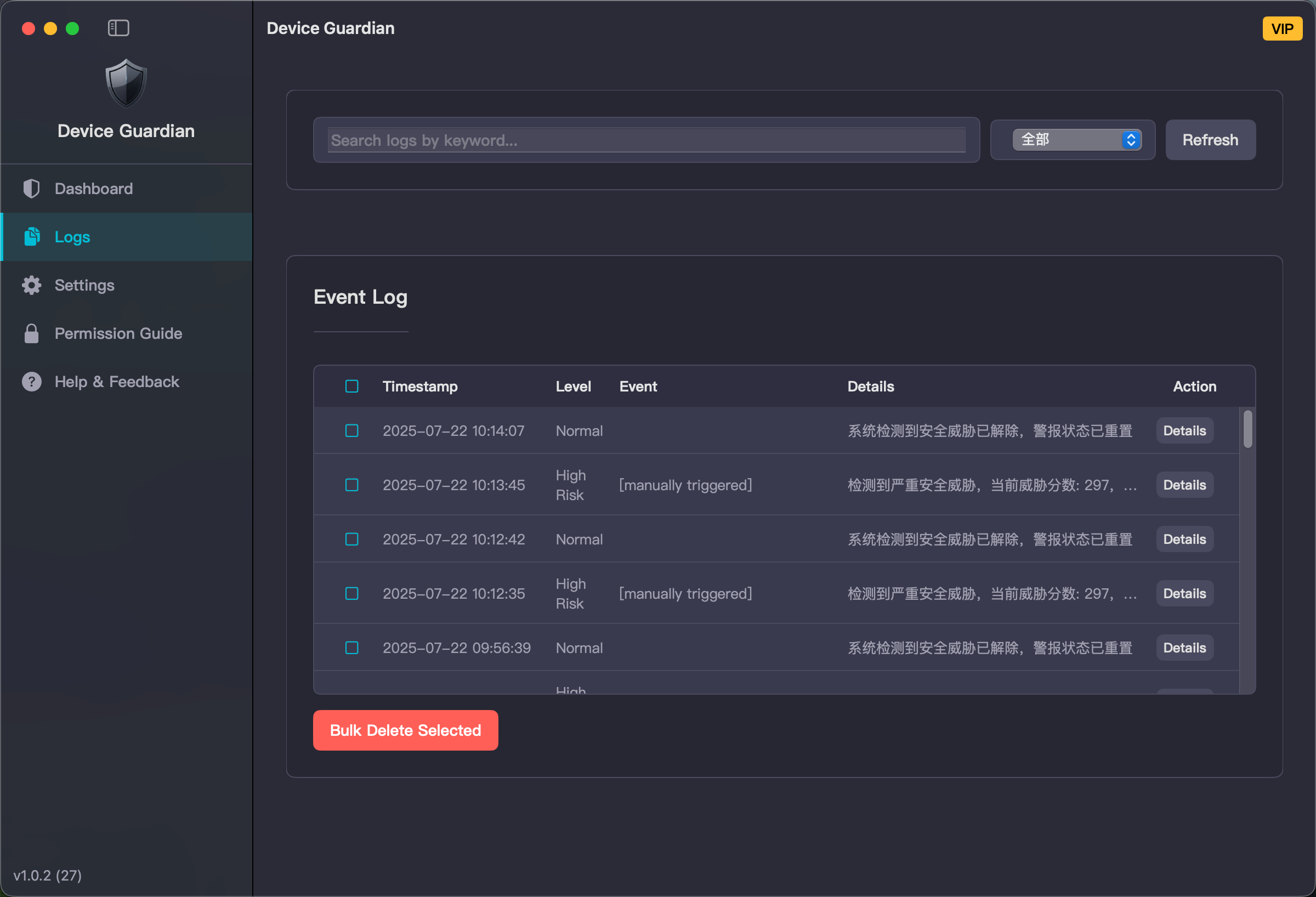1316x897 pixels.
Task: Click timestamp 2025-07-22 10:12:42
Action: pos(453,539)
